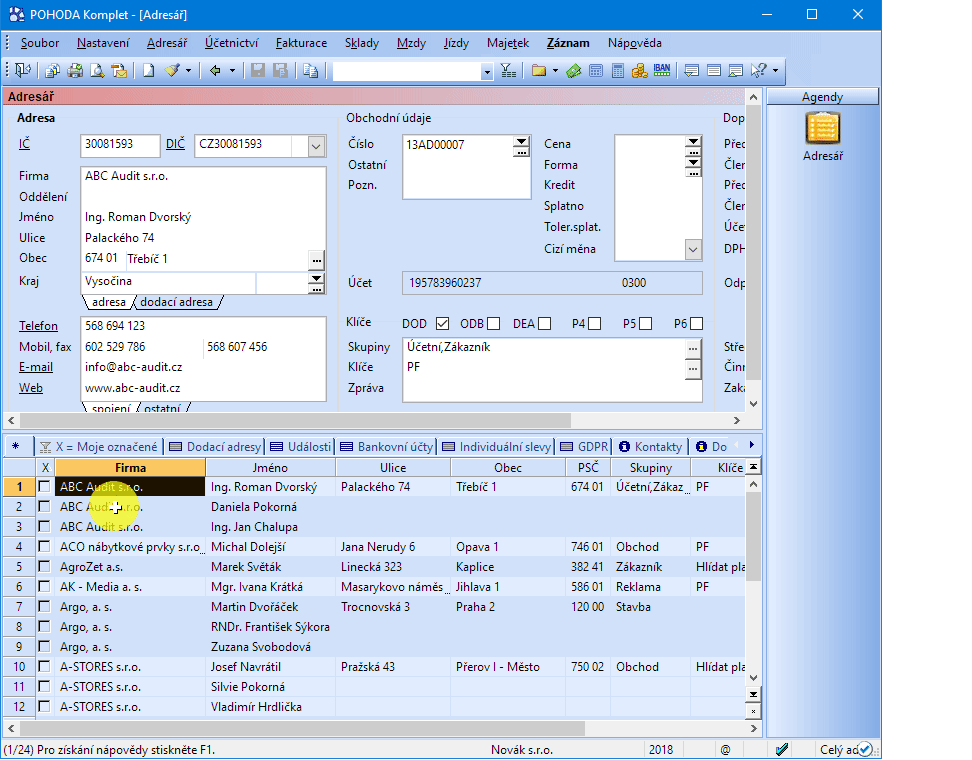Switch to the Dodací adresy tab

point(214,446)
